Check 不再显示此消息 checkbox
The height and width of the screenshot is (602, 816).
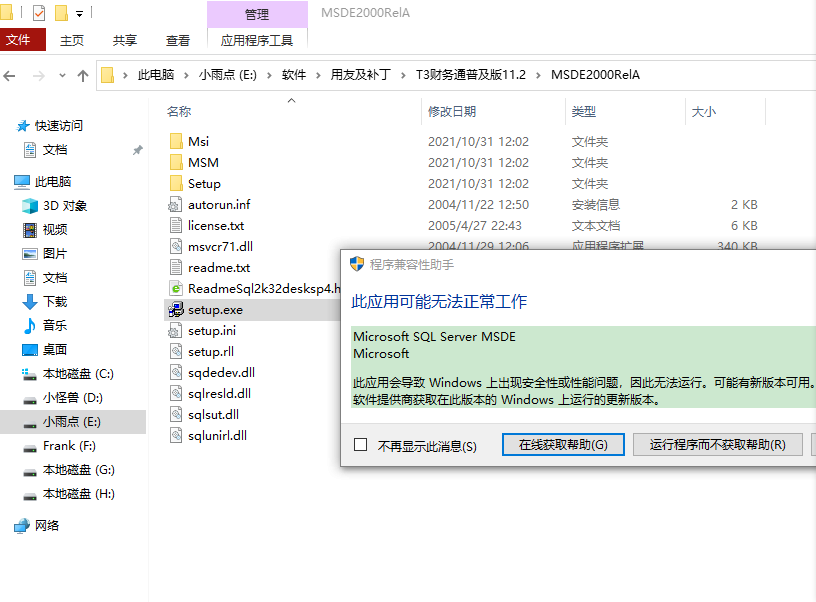[x=360, y=445]
